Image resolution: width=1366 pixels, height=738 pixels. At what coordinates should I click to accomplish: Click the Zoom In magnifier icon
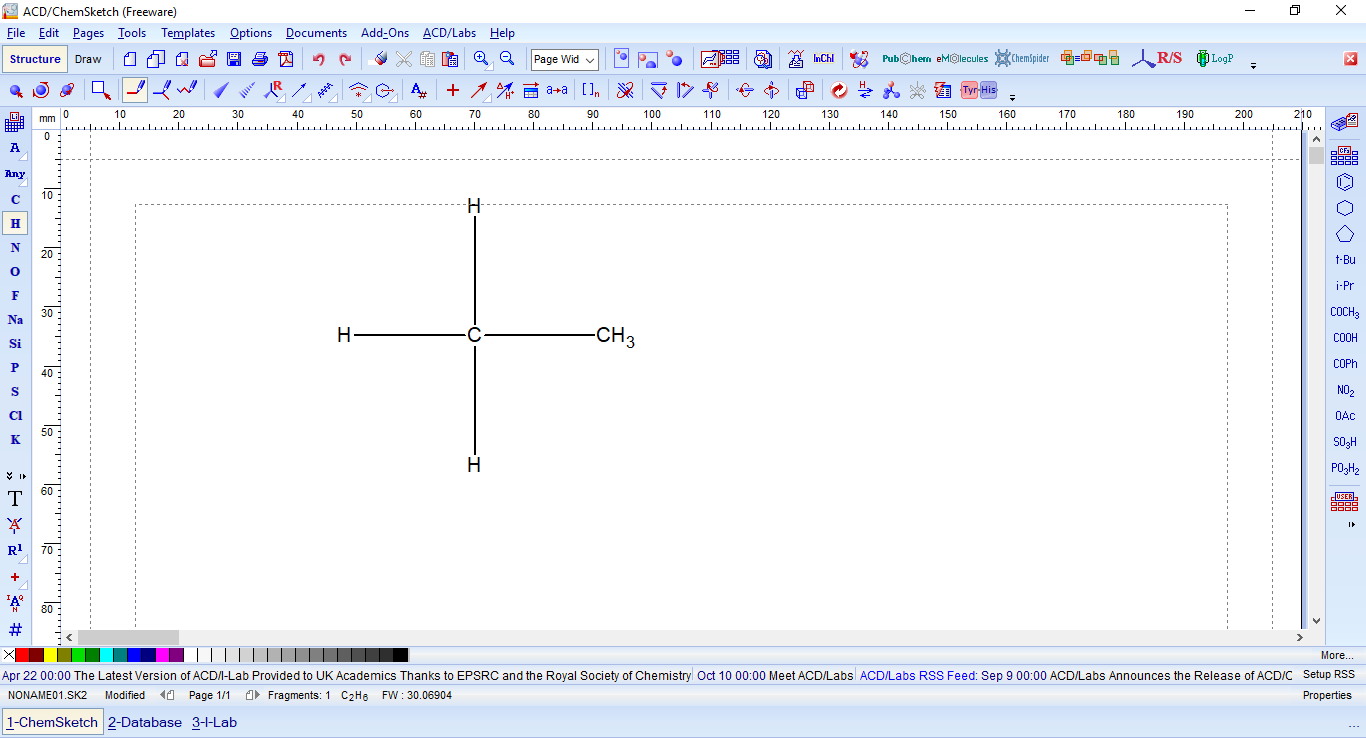481,59
